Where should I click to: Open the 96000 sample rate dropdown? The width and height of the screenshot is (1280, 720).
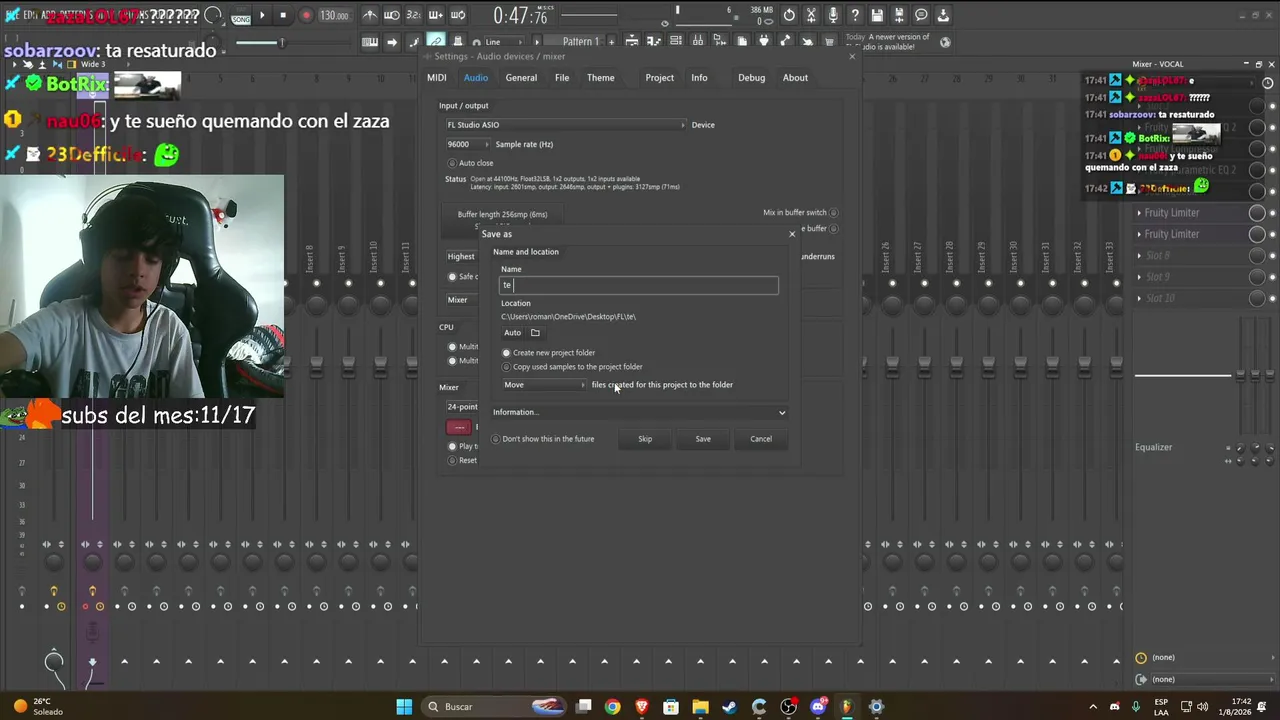(x=467, y=144)
